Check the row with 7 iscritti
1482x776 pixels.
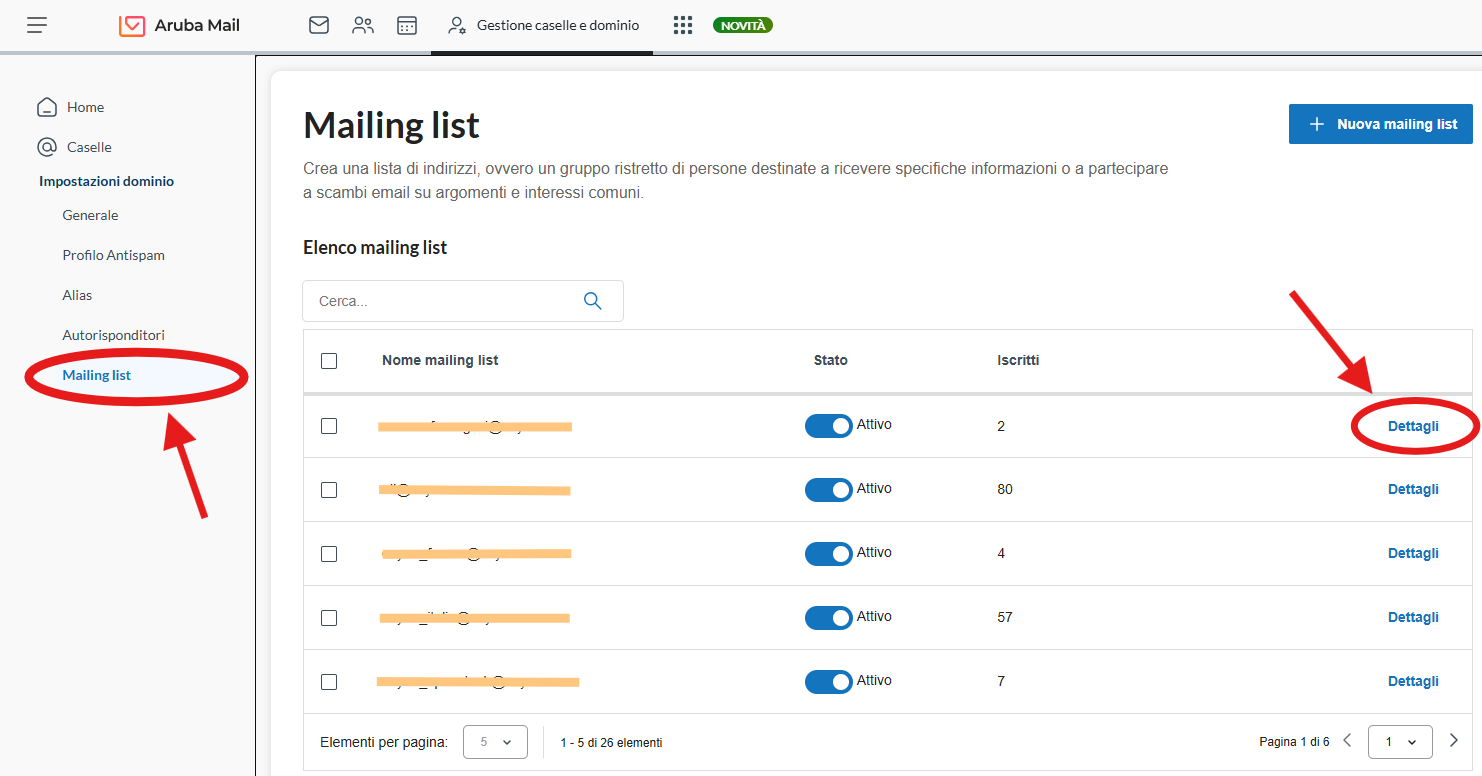click(x=329, y=682)
